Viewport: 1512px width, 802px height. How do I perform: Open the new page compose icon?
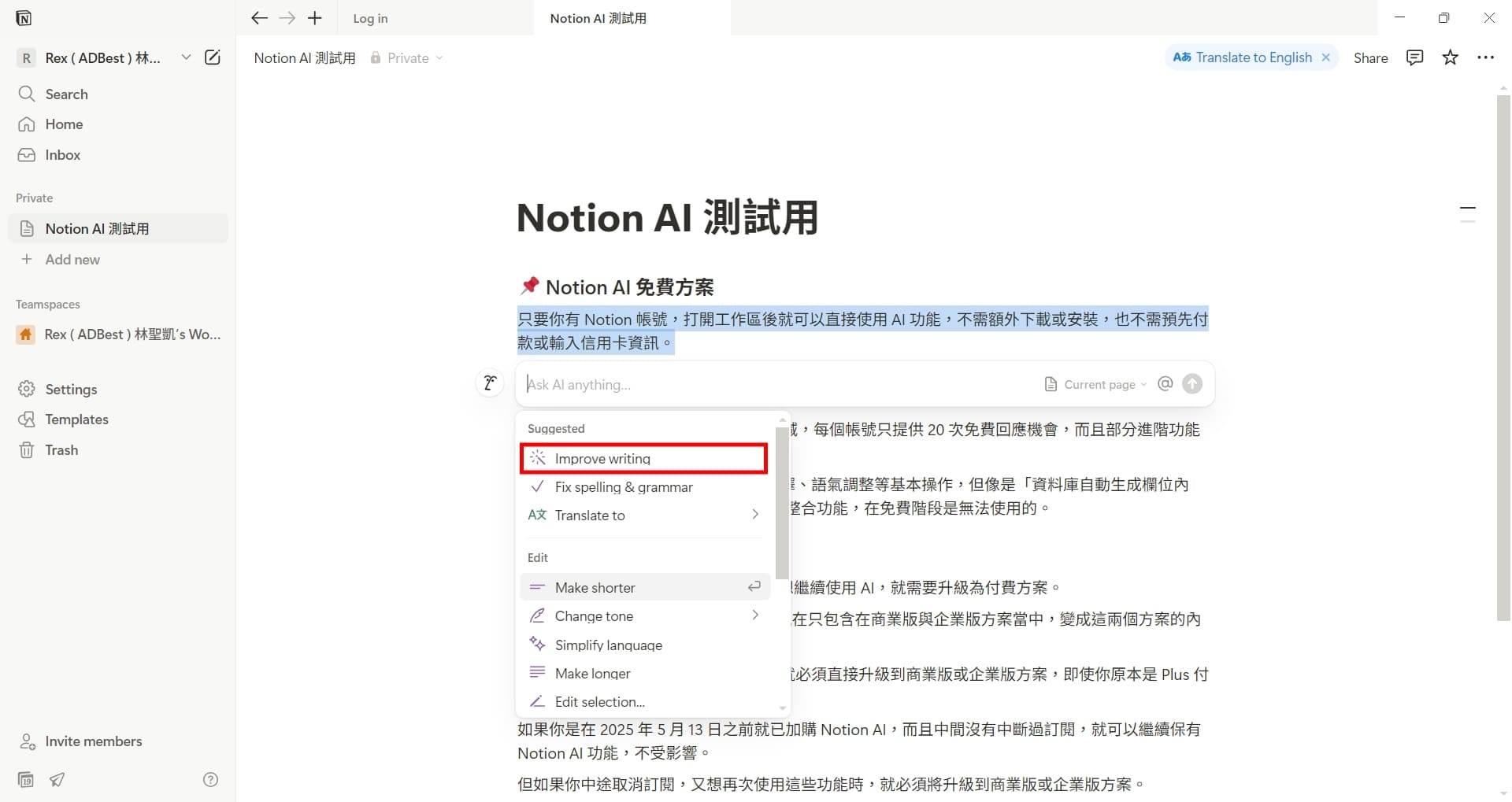click(212, 57)
